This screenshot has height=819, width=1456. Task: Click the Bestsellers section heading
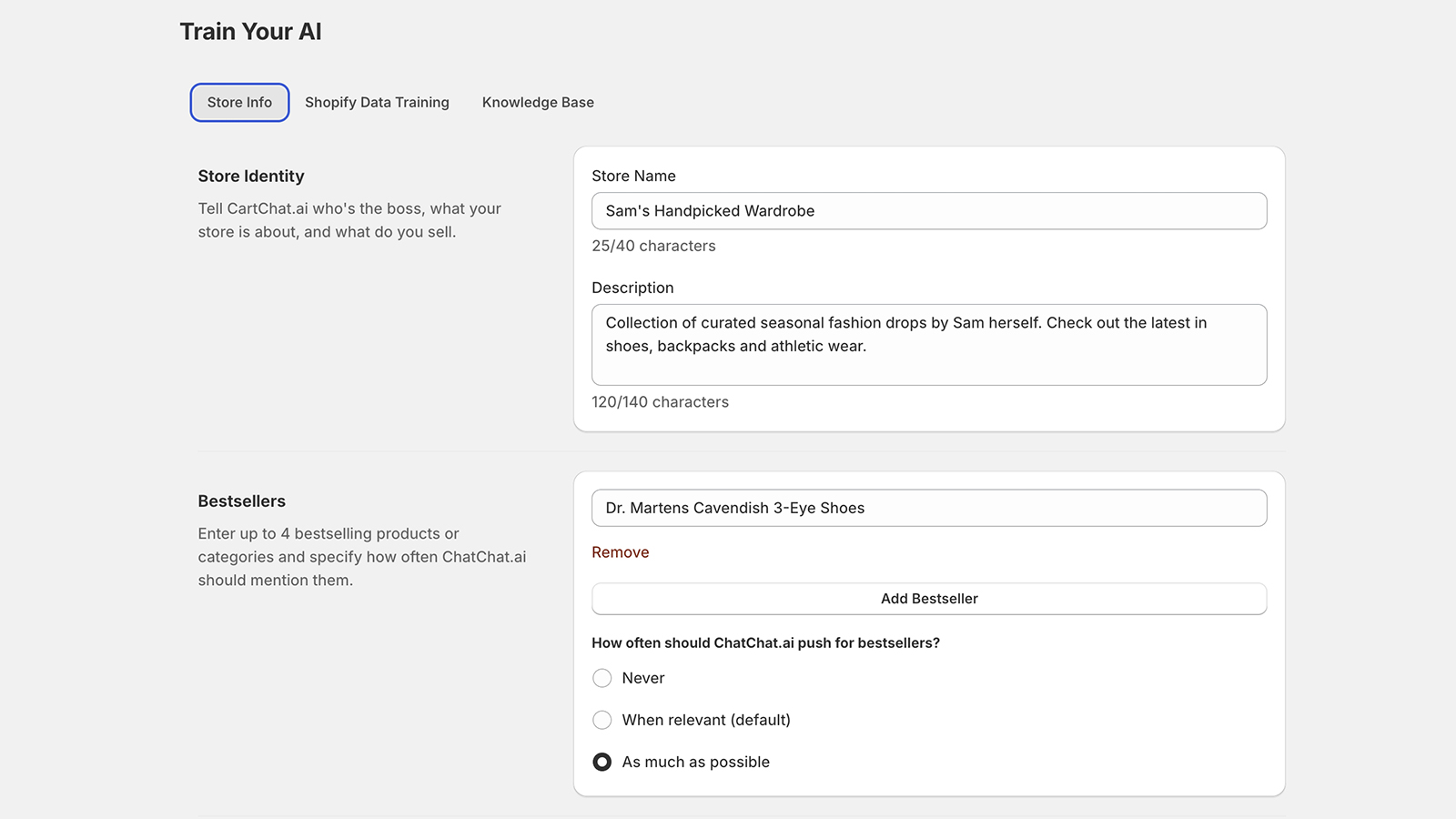[241, 501]
